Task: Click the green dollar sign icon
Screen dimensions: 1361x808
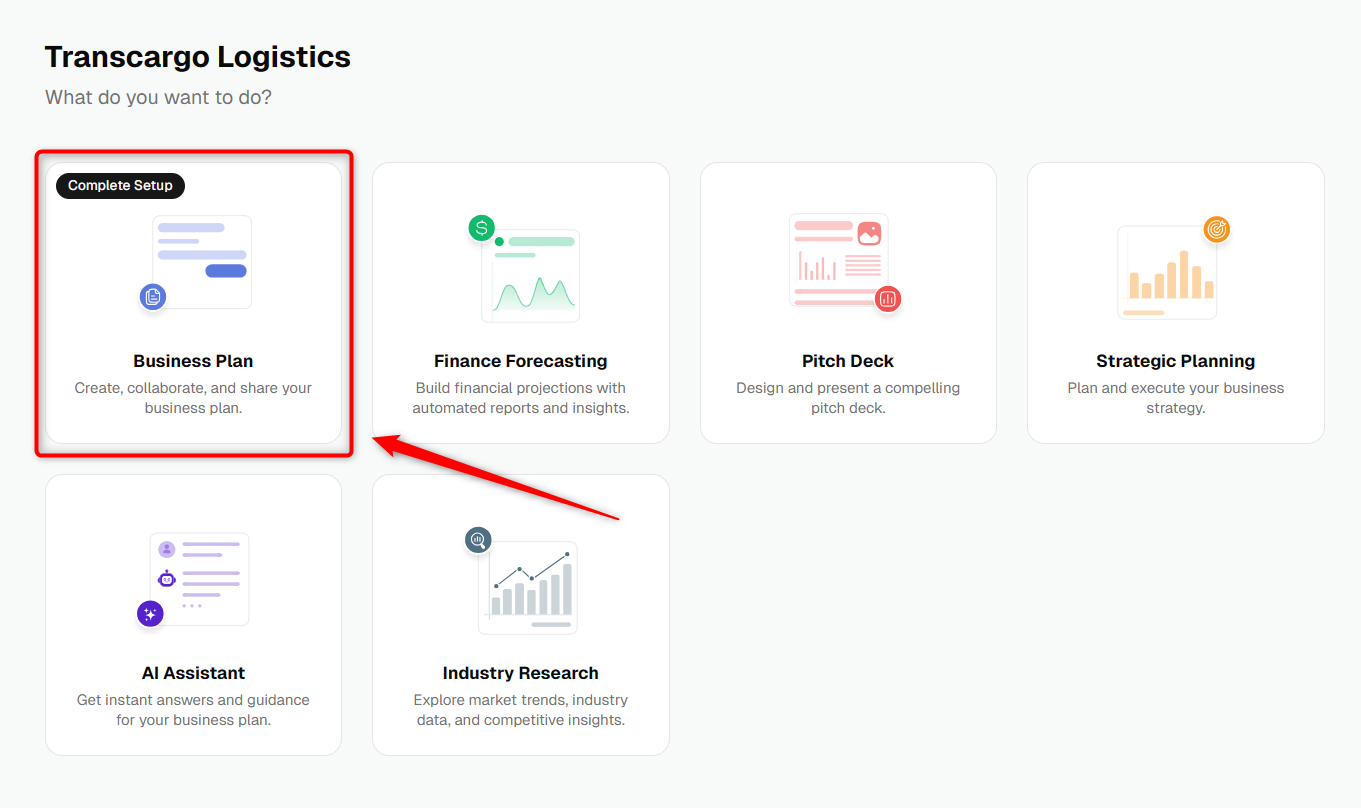Action: (482, 228)
